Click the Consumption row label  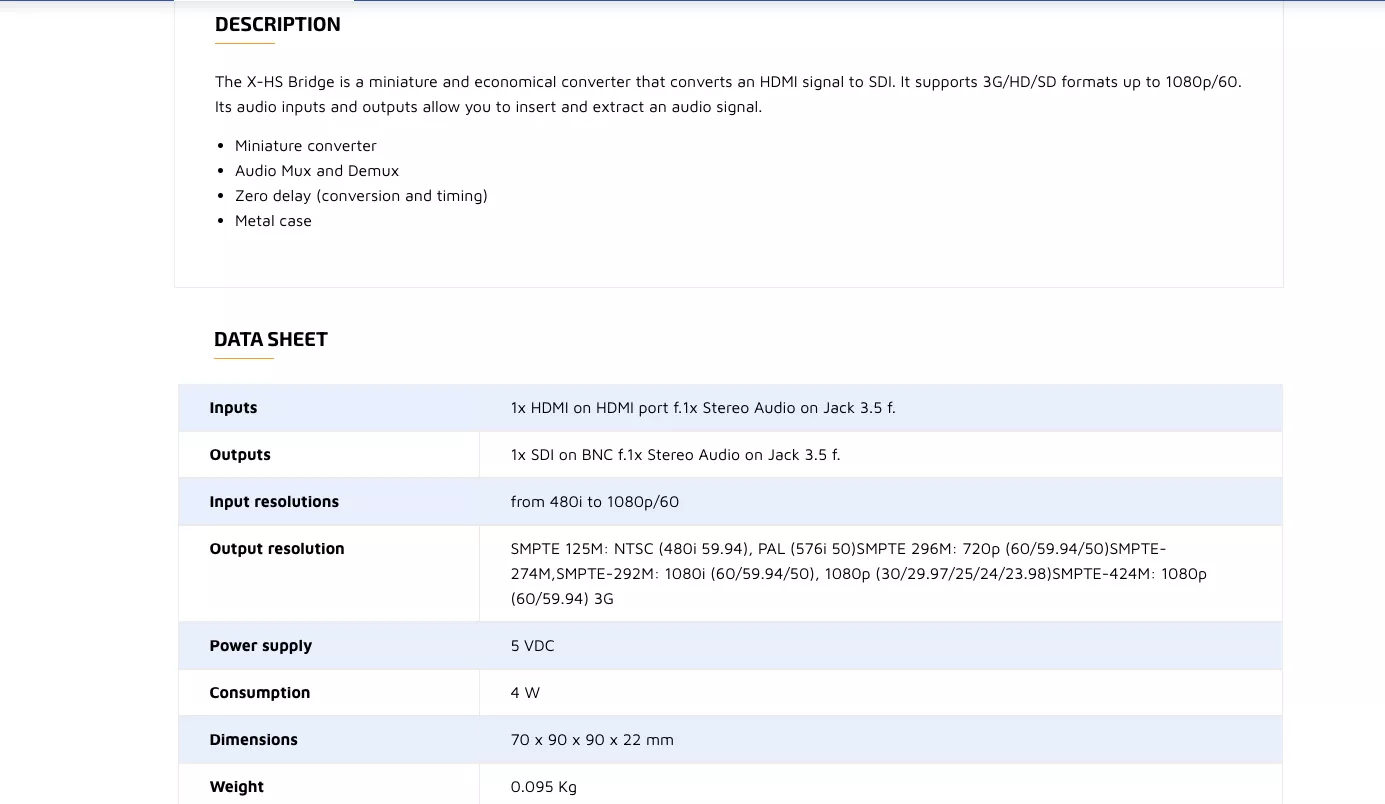[260, 693]
